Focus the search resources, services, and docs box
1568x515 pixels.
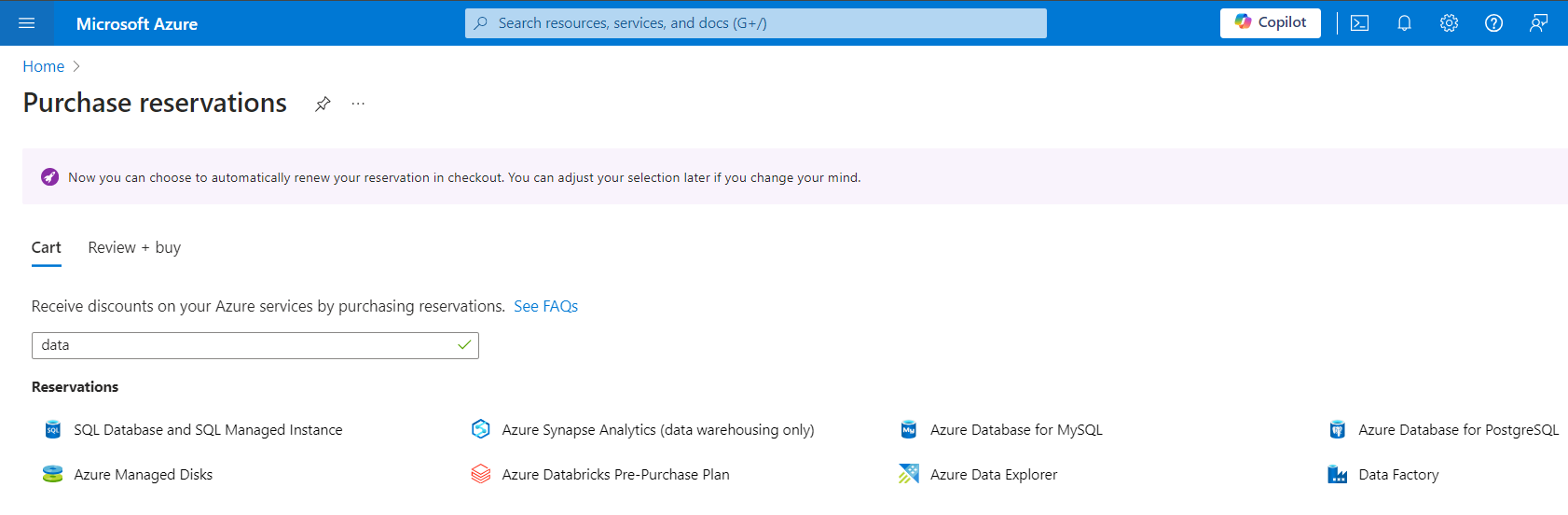(756, 23)
